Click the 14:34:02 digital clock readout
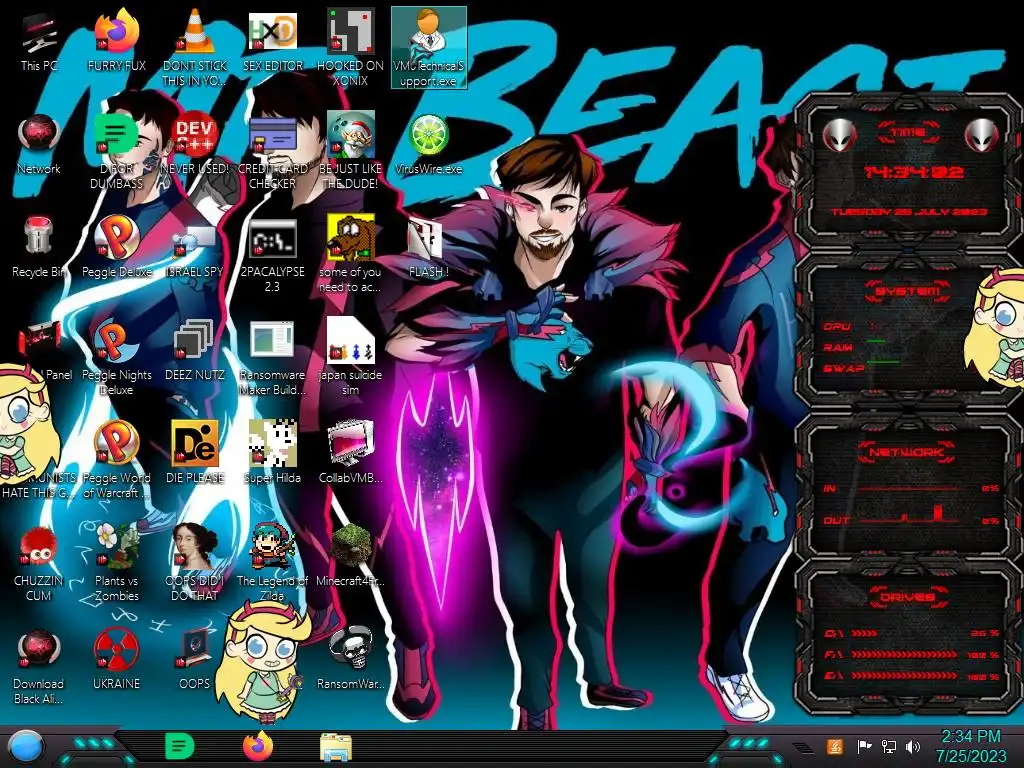 (913, 172)
